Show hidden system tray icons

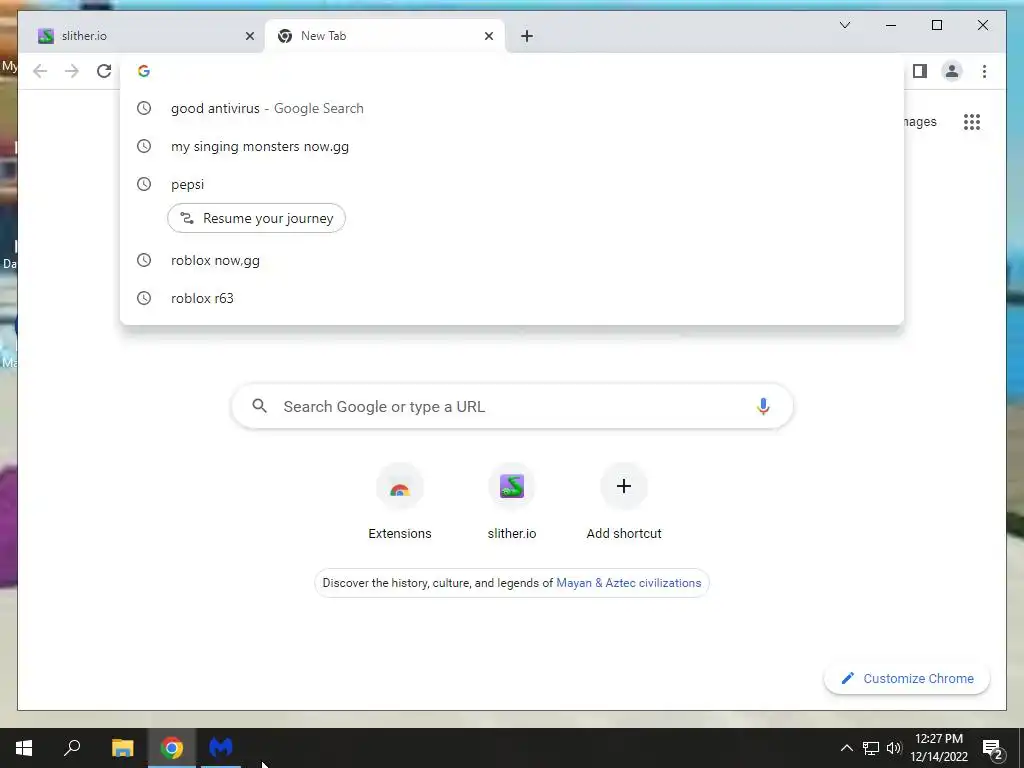846,748
